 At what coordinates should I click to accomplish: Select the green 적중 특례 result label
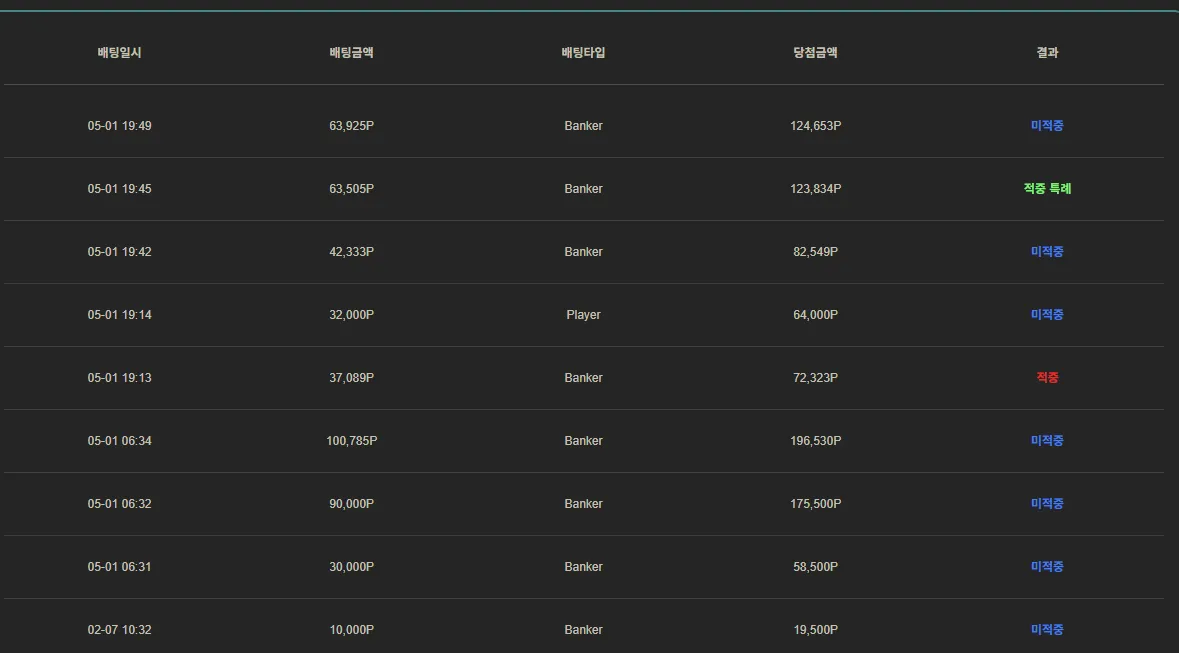tap(1047, 189)
